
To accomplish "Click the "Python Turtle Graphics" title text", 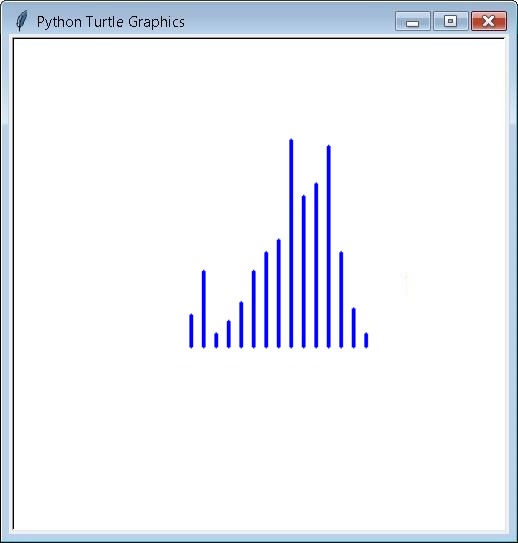I will [110, 22].
